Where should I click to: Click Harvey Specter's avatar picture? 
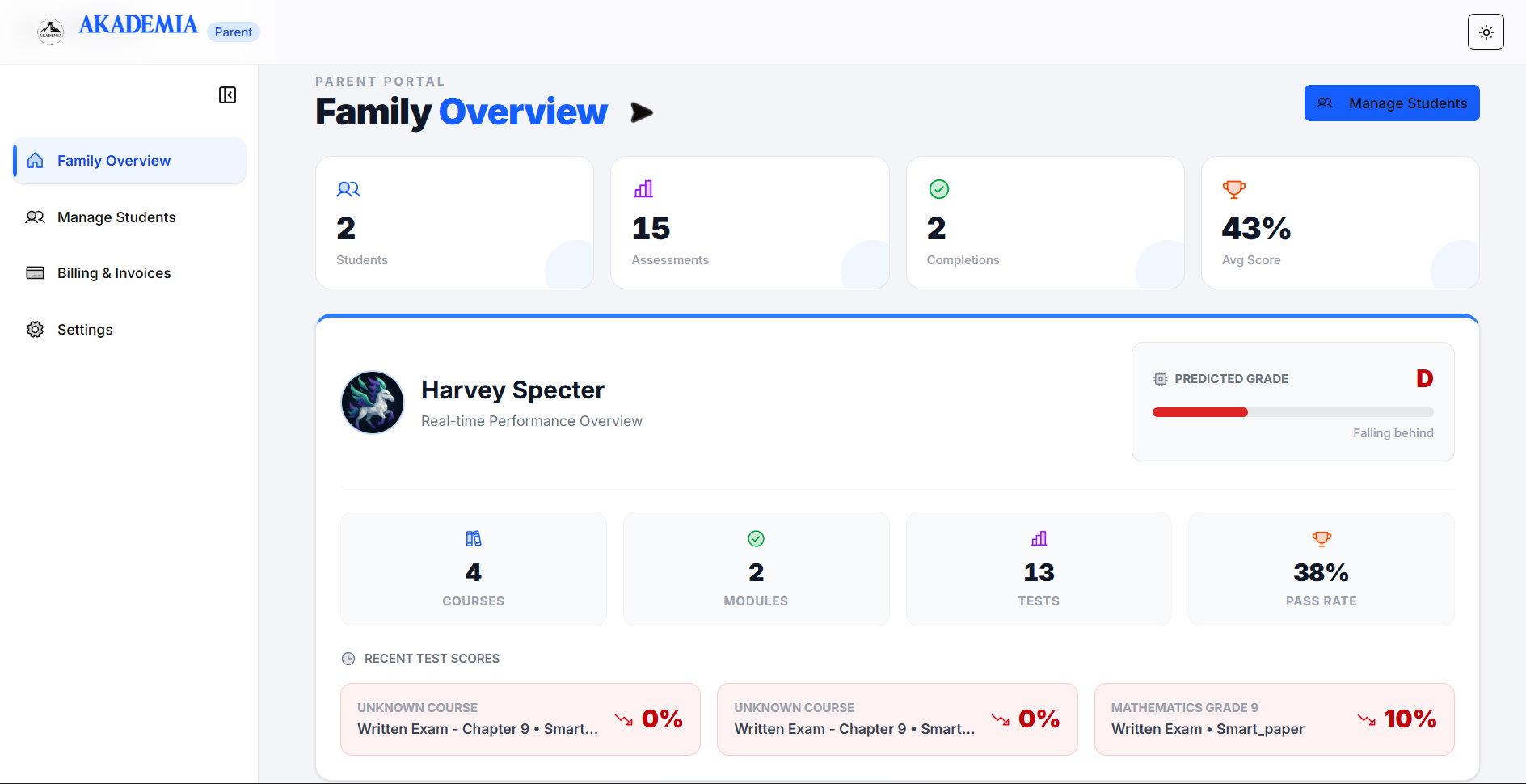tap(372, 402)
